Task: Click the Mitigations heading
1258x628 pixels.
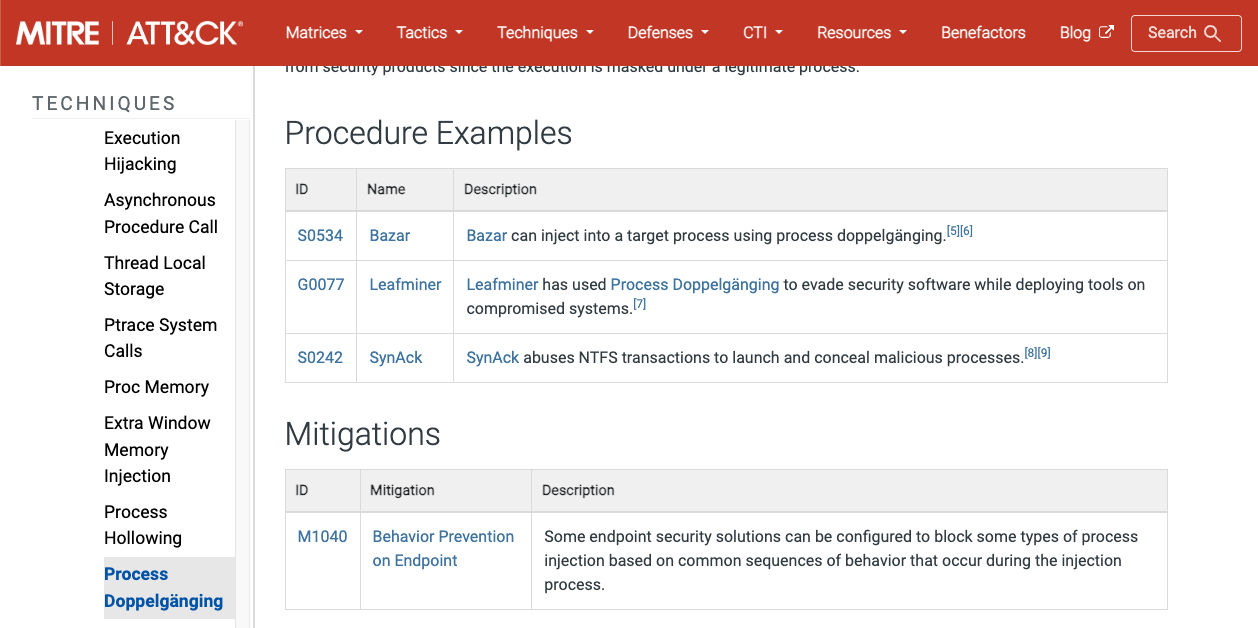Action: [x=363, y=434]
